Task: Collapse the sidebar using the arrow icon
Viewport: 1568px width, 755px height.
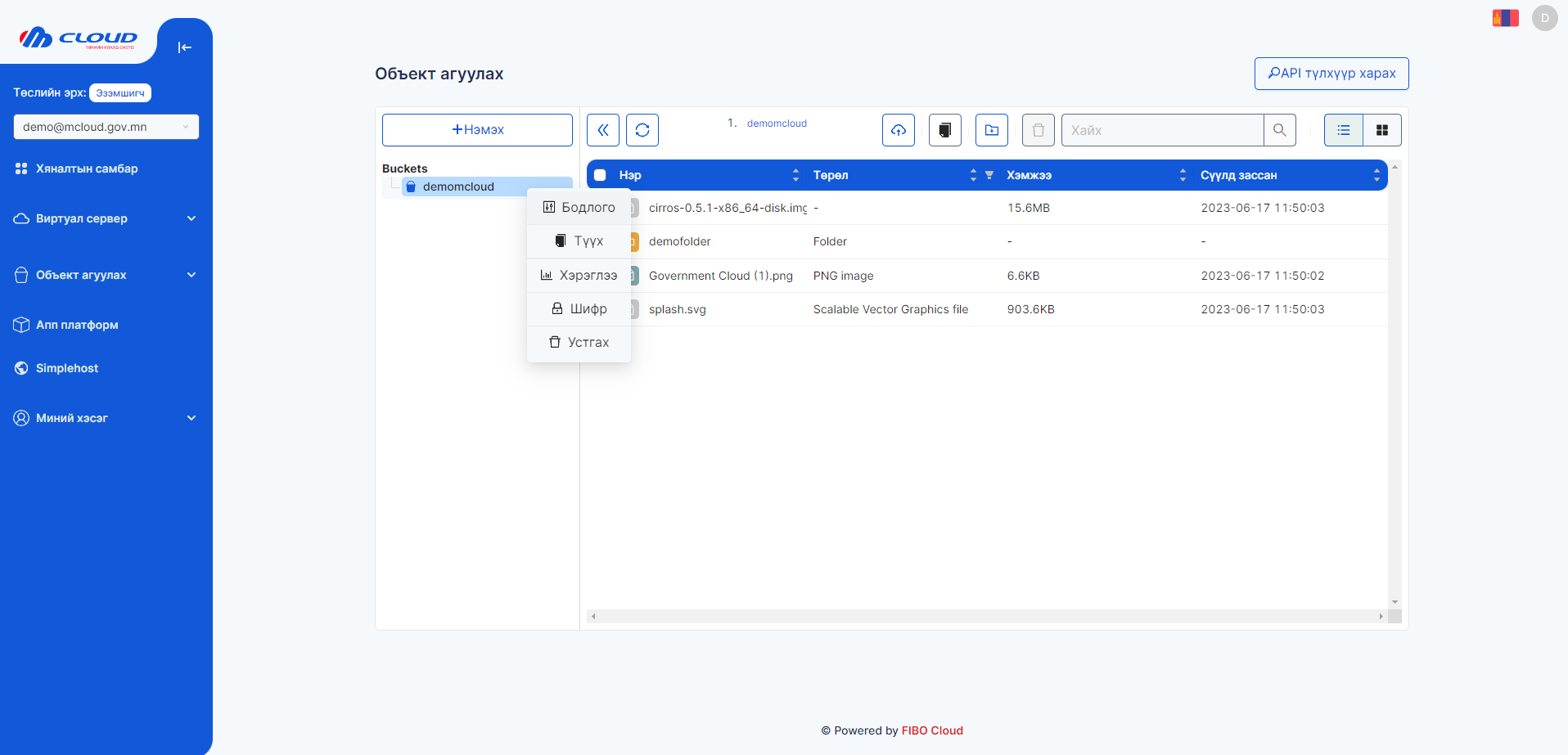Action: (x=184, y=47)
